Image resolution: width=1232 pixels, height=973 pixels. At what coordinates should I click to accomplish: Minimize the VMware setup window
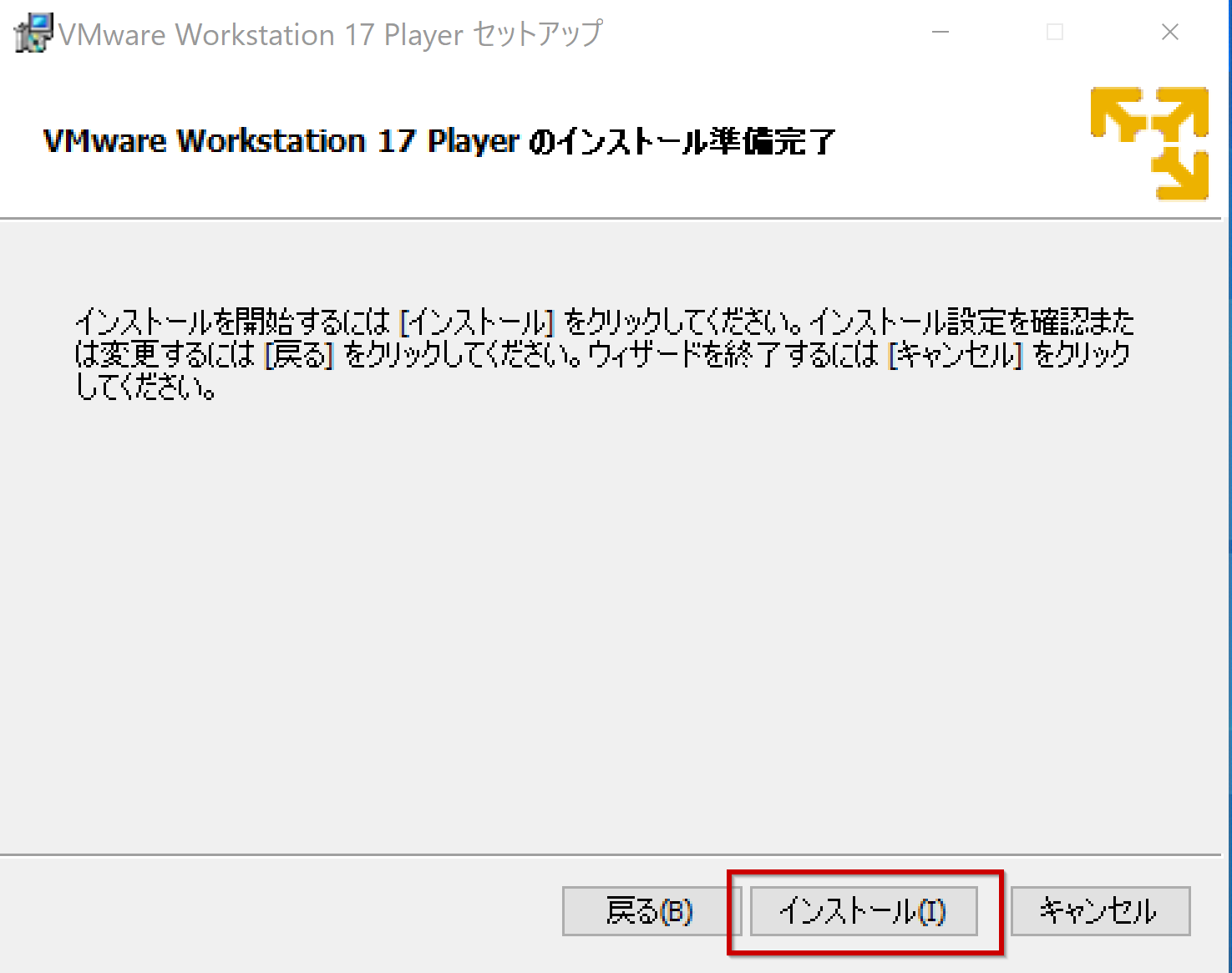click(x=940, y=33)
